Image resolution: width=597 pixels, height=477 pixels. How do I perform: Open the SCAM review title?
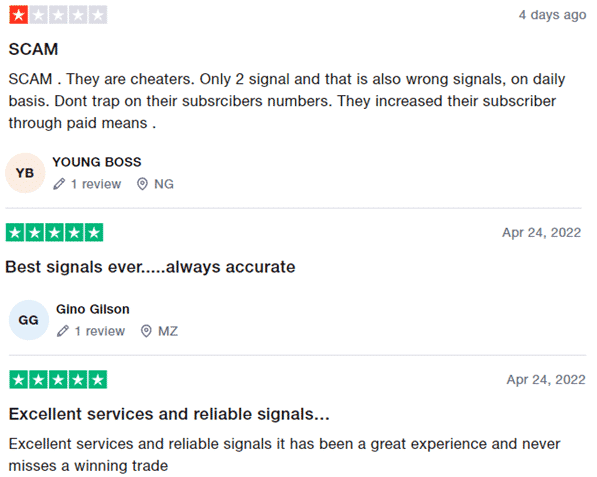(34, 49)
